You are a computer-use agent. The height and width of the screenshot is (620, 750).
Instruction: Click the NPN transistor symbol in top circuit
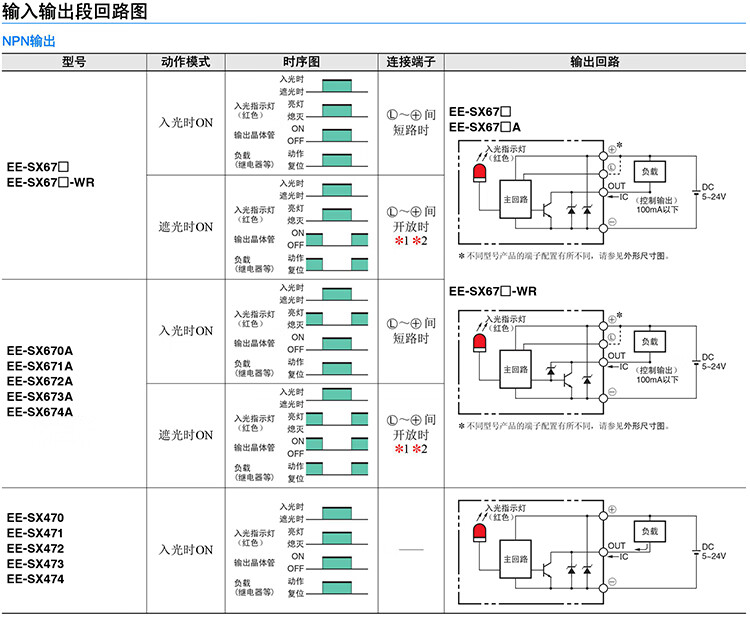[547, 210]
